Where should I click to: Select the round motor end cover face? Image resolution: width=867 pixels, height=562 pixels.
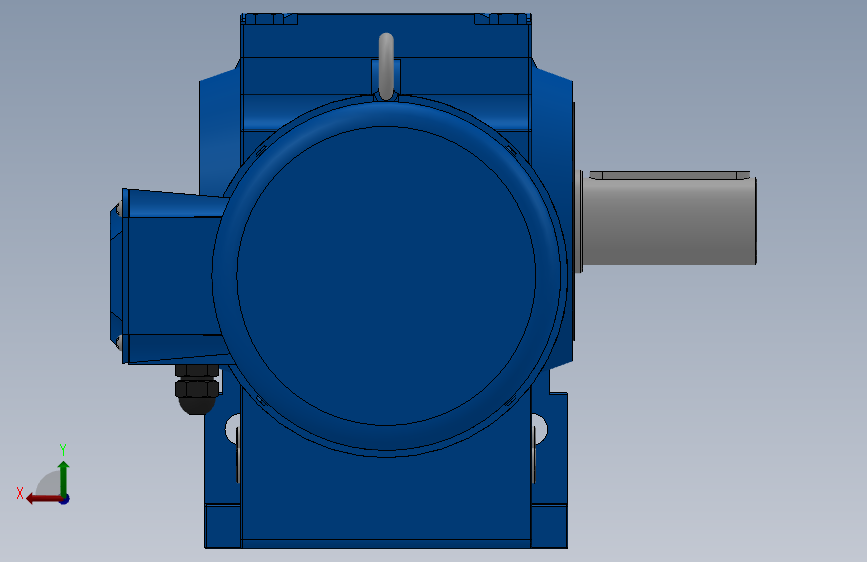tap(386, 276)
